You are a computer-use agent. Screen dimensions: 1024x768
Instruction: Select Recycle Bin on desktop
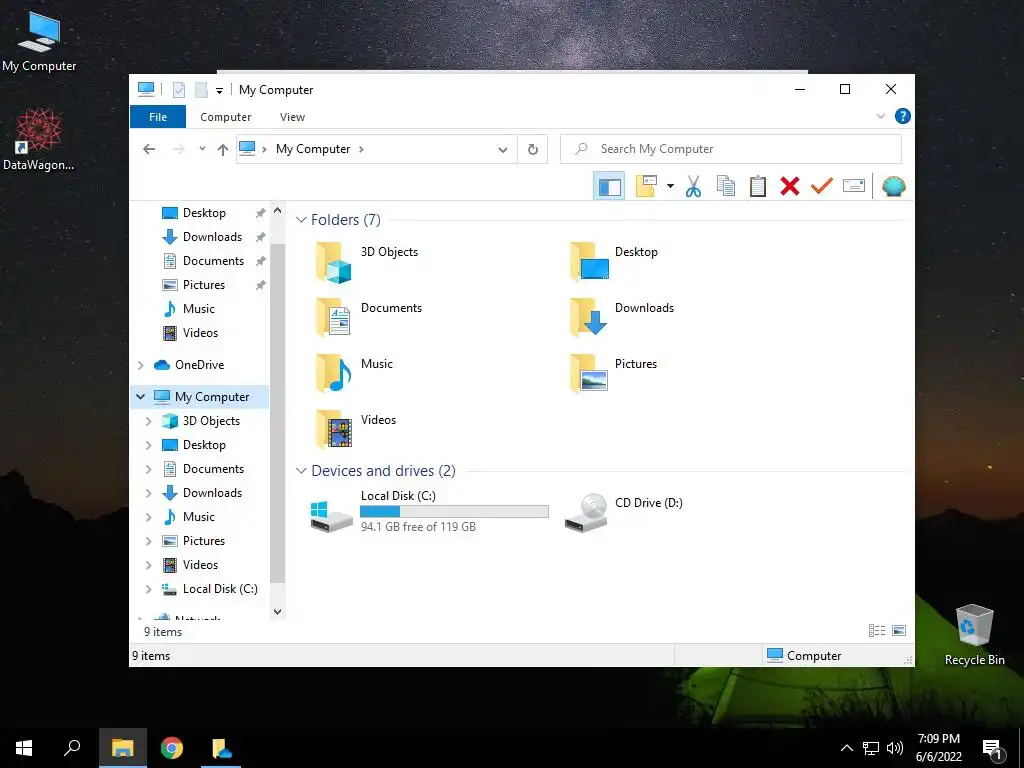(x=974, y=635)
